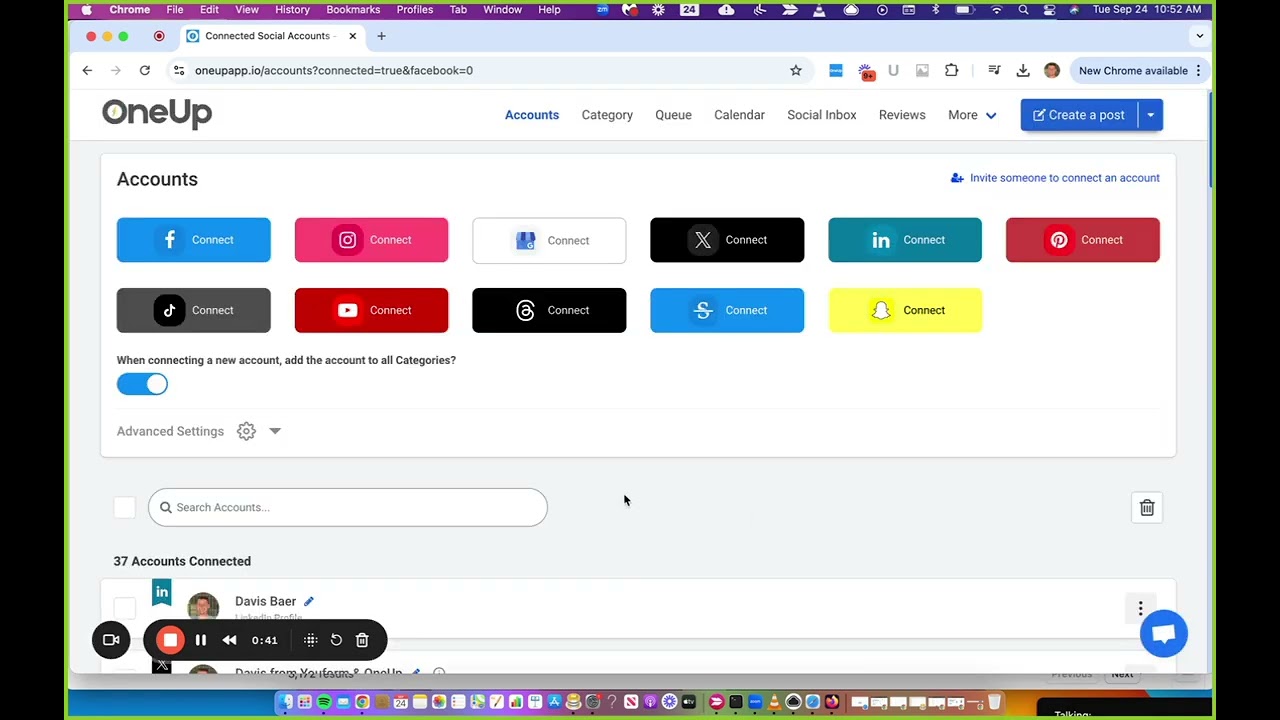Connect an X (Twitter) account
Screen dimensions: 1280x720
point(727,240)
